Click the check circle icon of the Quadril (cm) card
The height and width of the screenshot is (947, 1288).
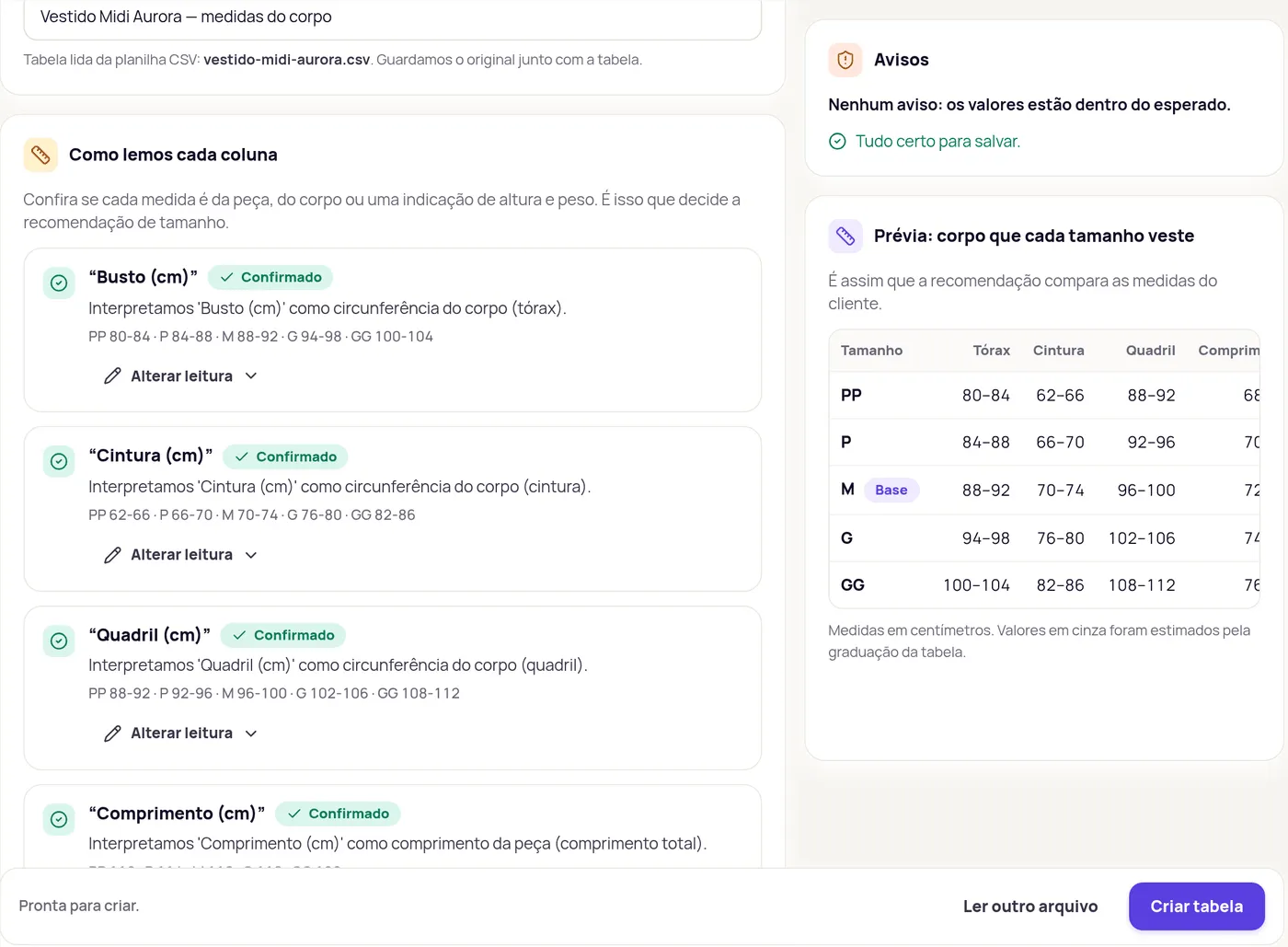59,641
